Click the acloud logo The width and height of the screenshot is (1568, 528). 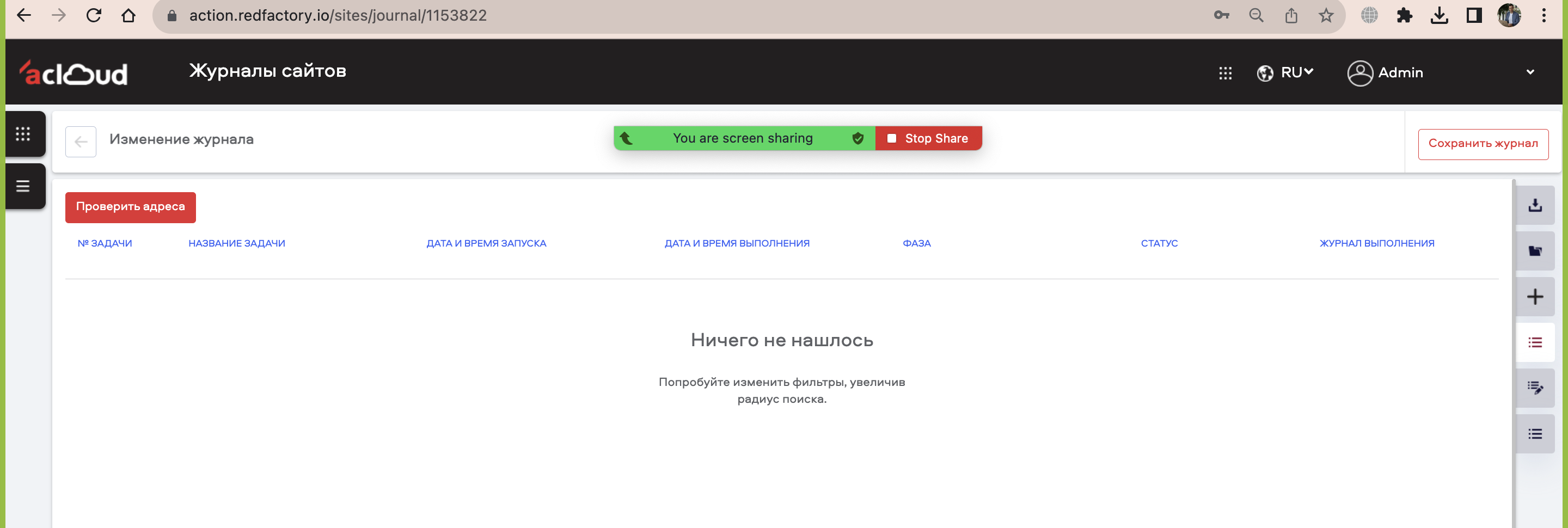coord(73,72)
